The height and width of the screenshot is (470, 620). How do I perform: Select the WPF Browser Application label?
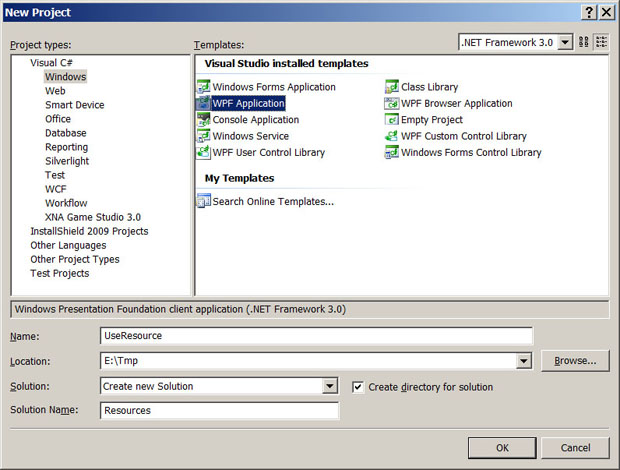(457, 104)
